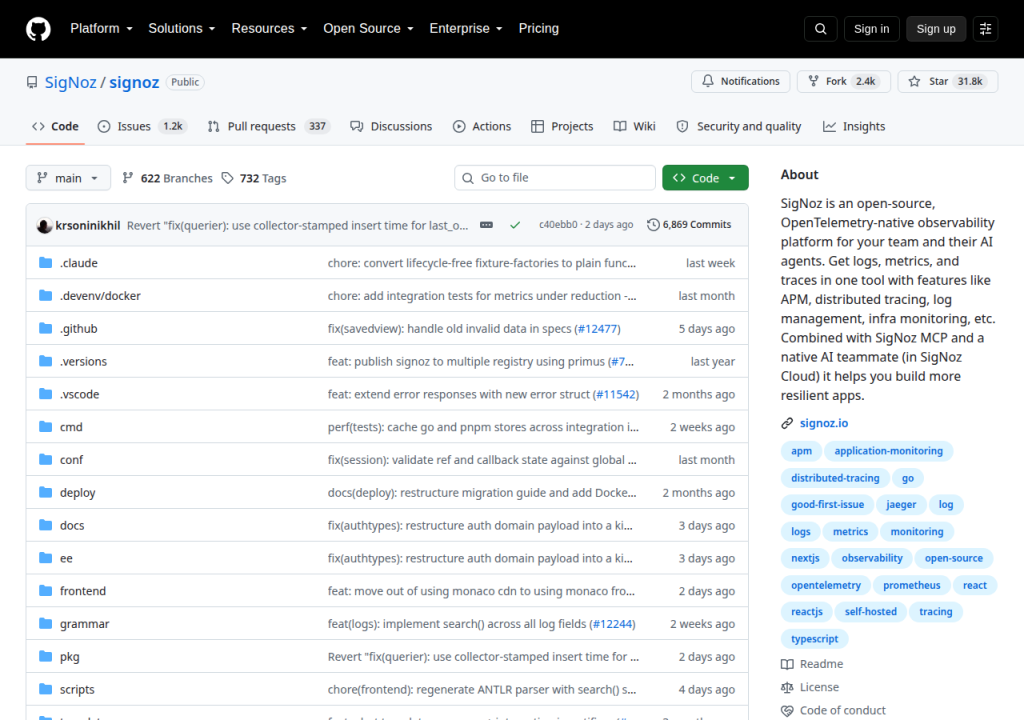1024x720 pixels.
Task: Click the GitHub logo icon
Action: 38,29
